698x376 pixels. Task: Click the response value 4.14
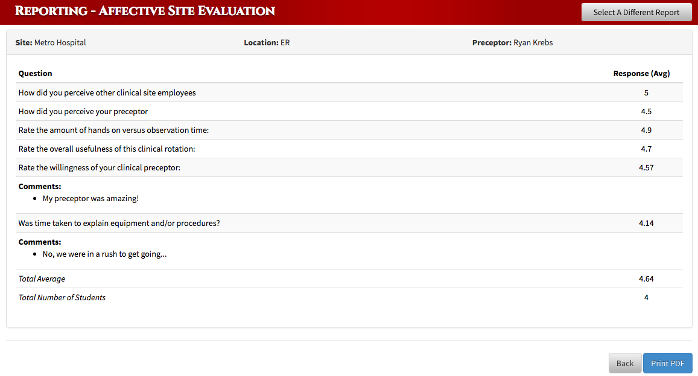click(x=646, y=223)
